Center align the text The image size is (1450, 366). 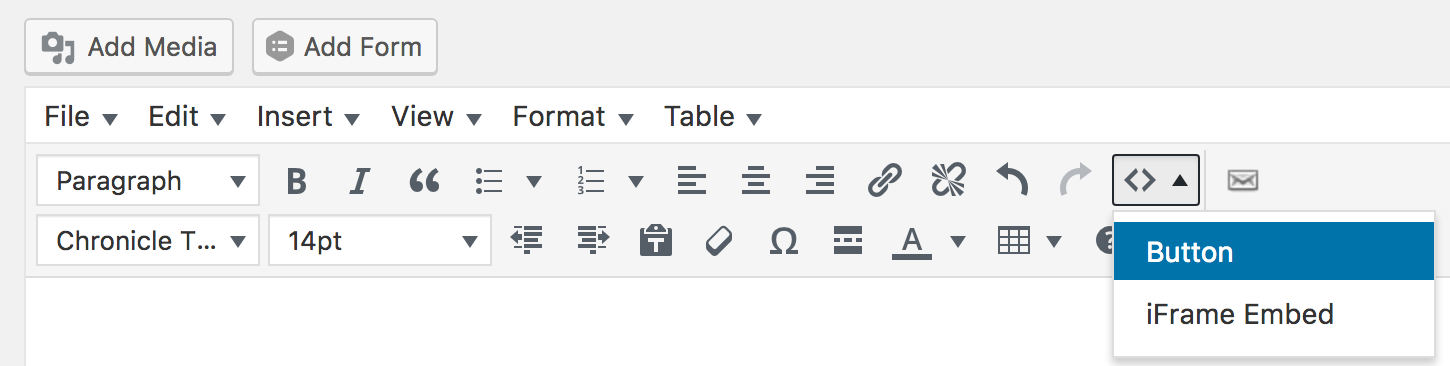[756, 181]
